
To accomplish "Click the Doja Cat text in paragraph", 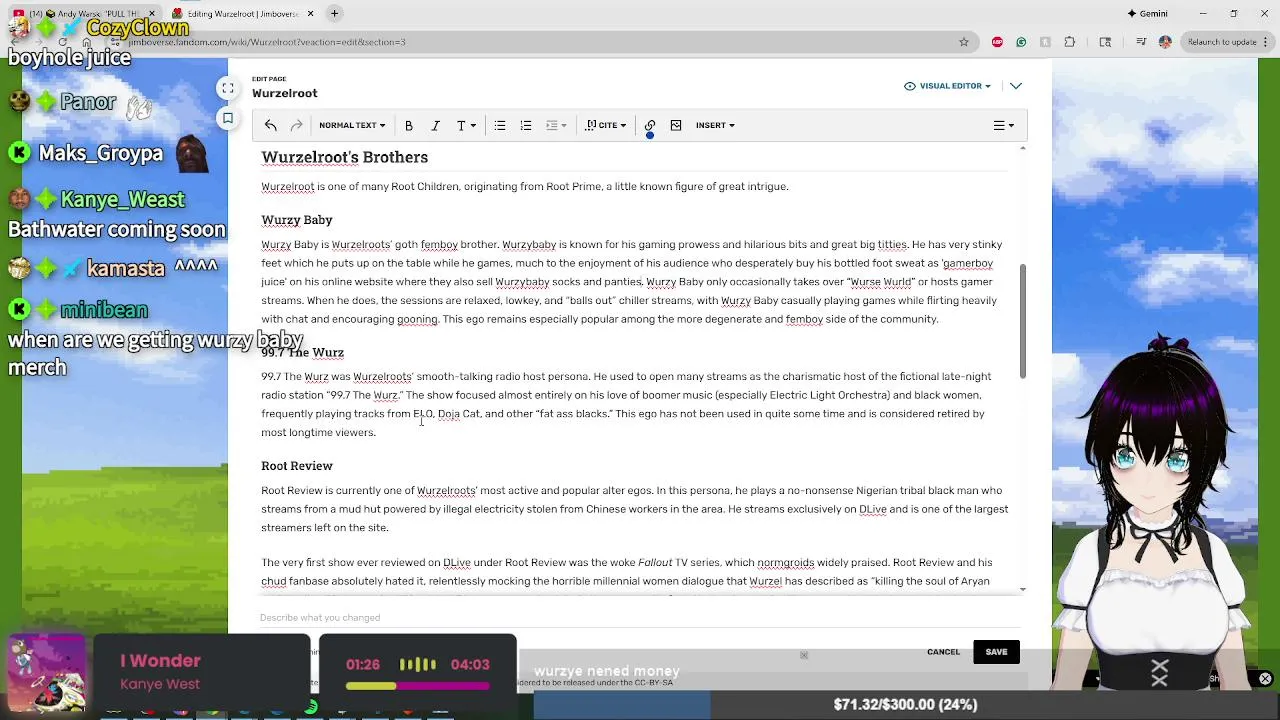I will pos(458,414).
